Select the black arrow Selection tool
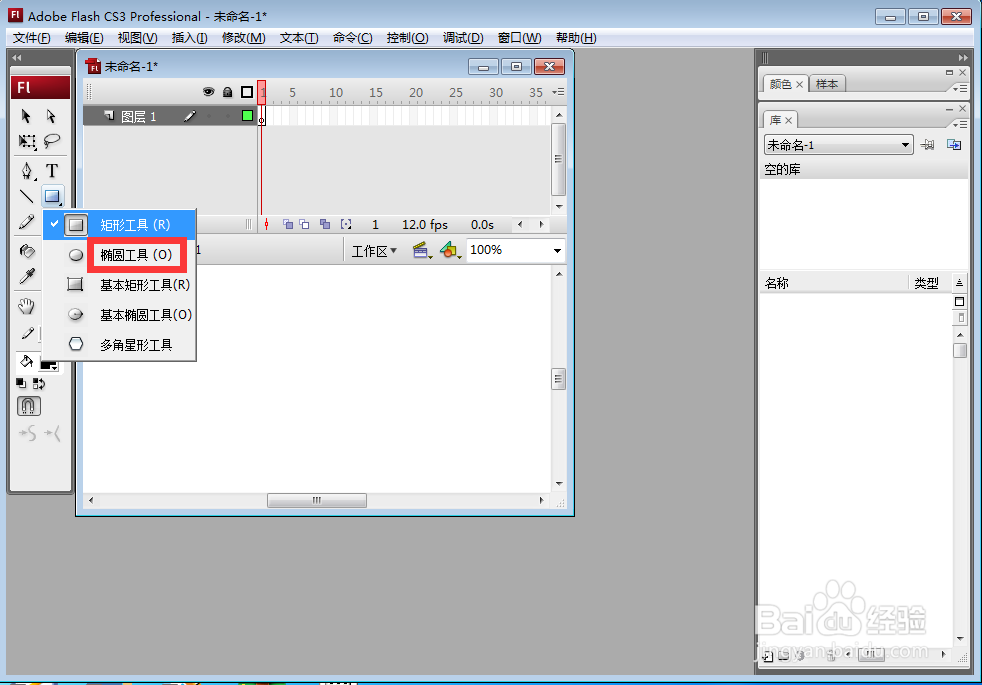This screenshot has width=982, height=685. [26, 116]
